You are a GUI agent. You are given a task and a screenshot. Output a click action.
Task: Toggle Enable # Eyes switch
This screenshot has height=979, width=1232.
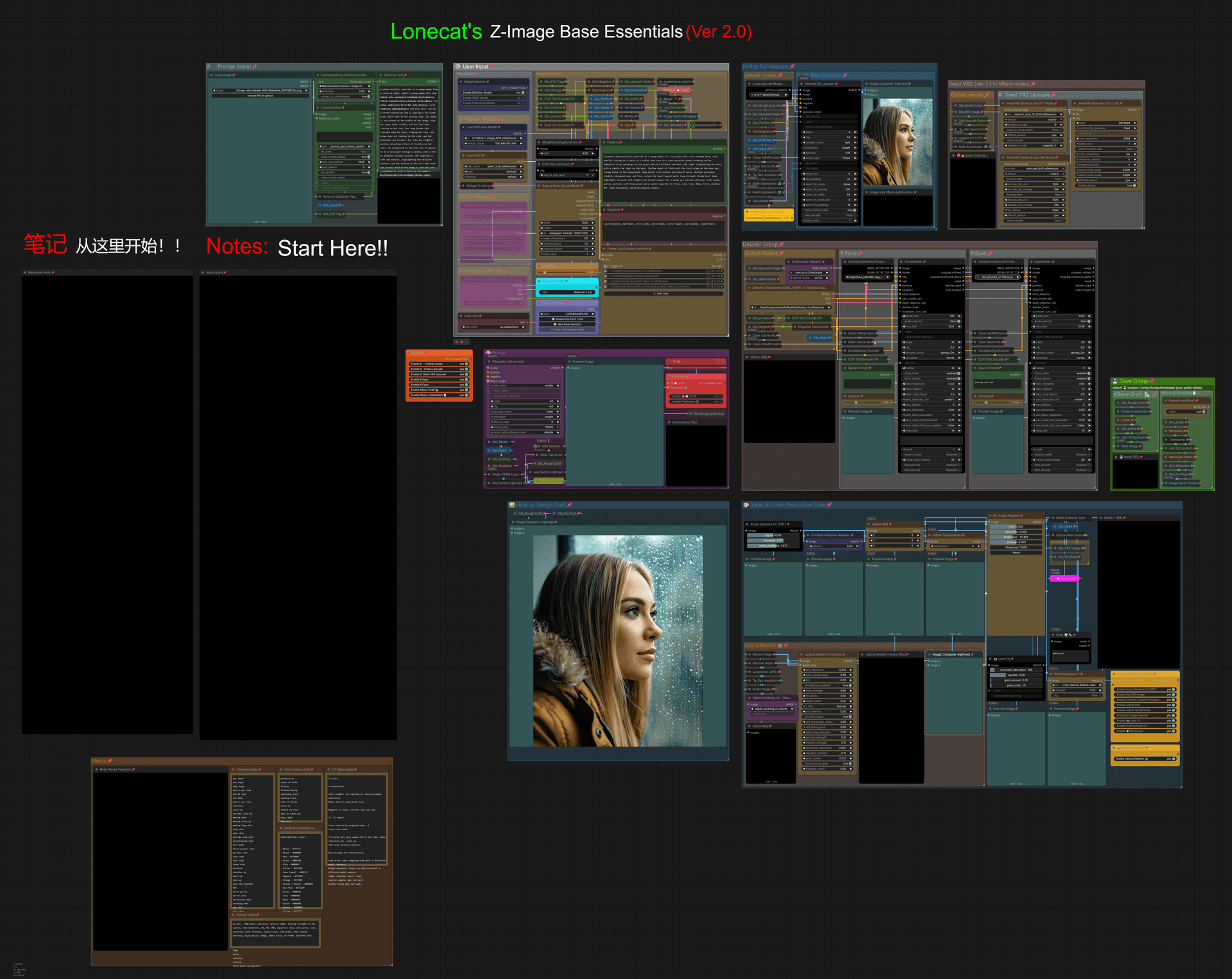point(466,379)
